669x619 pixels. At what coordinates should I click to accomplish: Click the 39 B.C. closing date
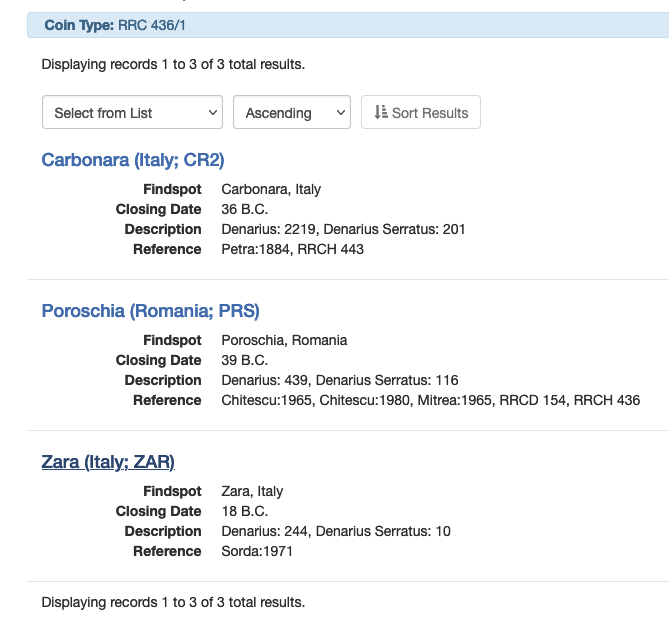click(x=244, y=360)
